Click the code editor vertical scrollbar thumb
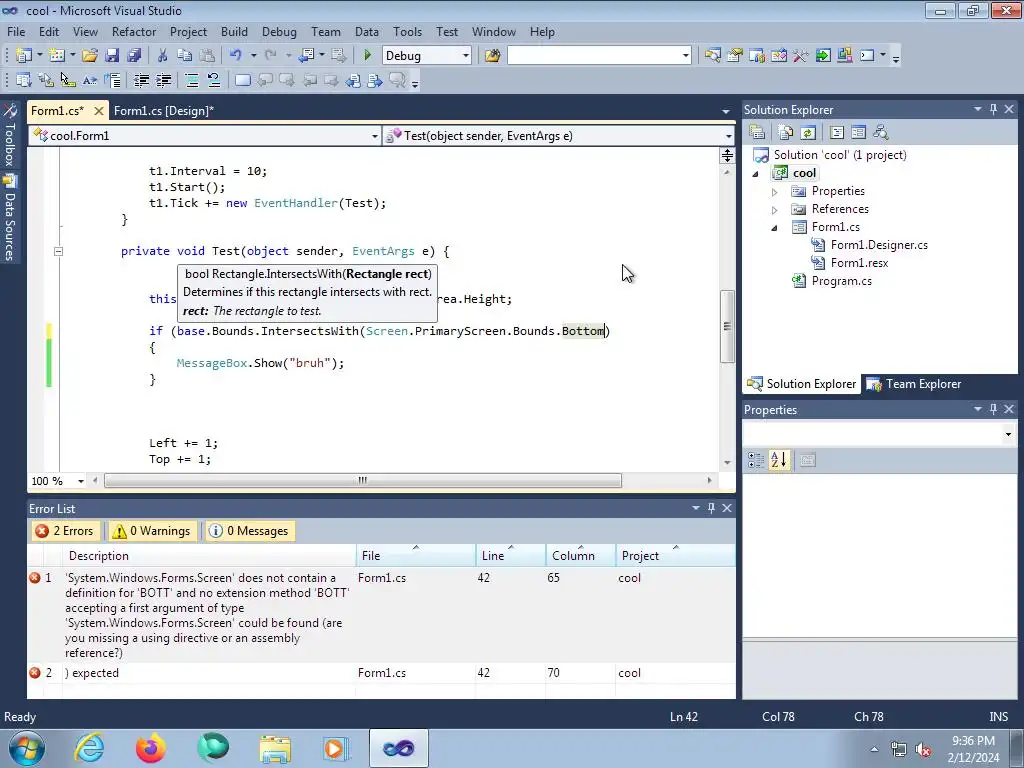1024x768 pixels. point(727,326)
